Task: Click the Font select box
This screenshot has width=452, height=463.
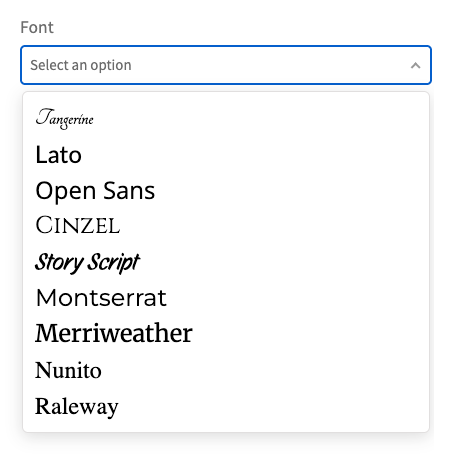Action: pyautogui.click(x=226, y=65)
